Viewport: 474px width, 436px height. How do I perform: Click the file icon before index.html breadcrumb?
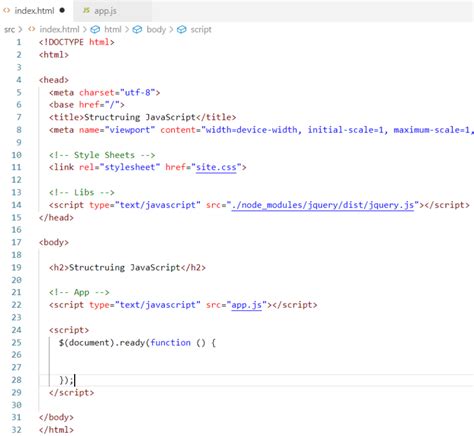point(32,29)
